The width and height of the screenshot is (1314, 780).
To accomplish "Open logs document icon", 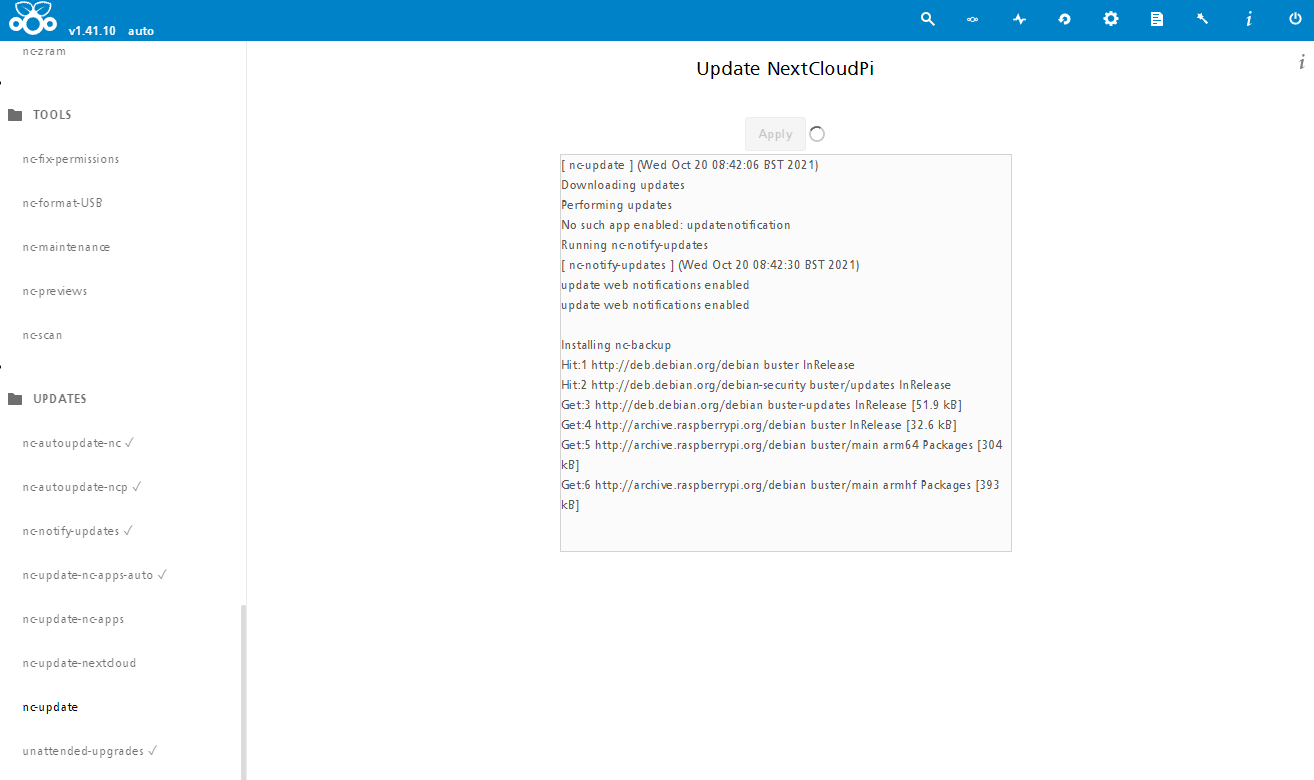I will [x=1157, y=19].
